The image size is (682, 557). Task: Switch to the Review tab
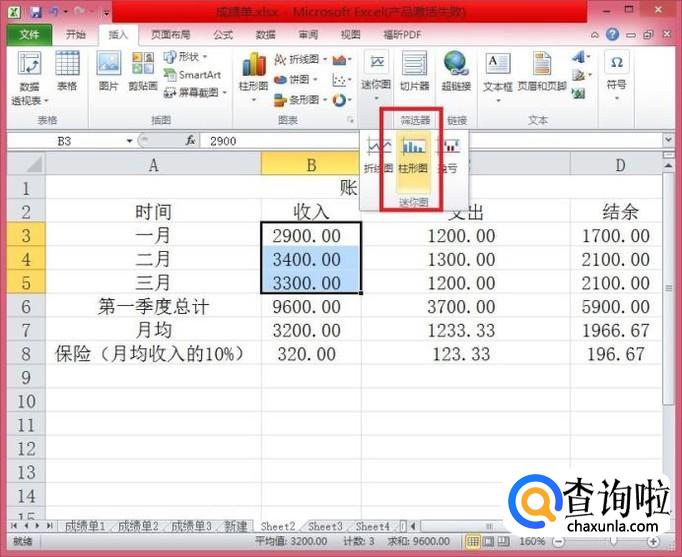pos(308,35)
